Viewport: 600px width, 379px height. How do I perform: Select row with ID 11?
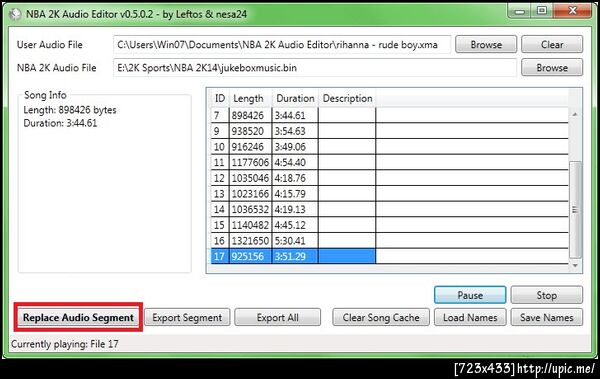pyautogui.click(x=390, y=162)
